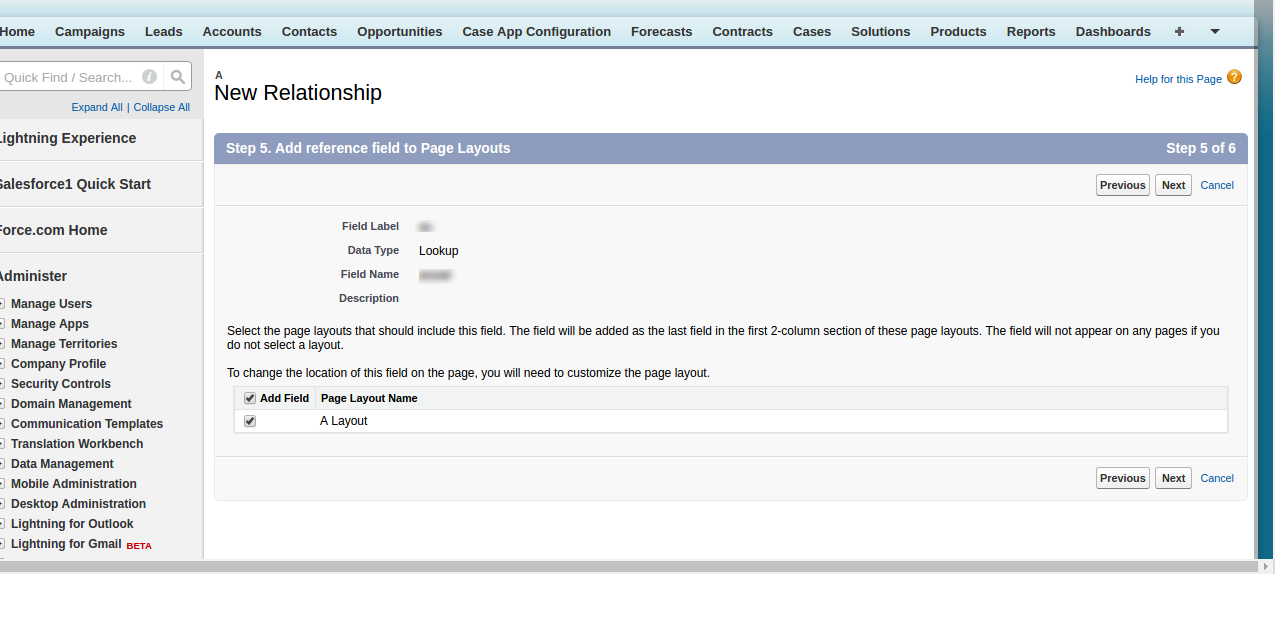Click the Expand All link
Image resolution: width=1275 pixels, height=629 pixels.
[x=97, y=107]
